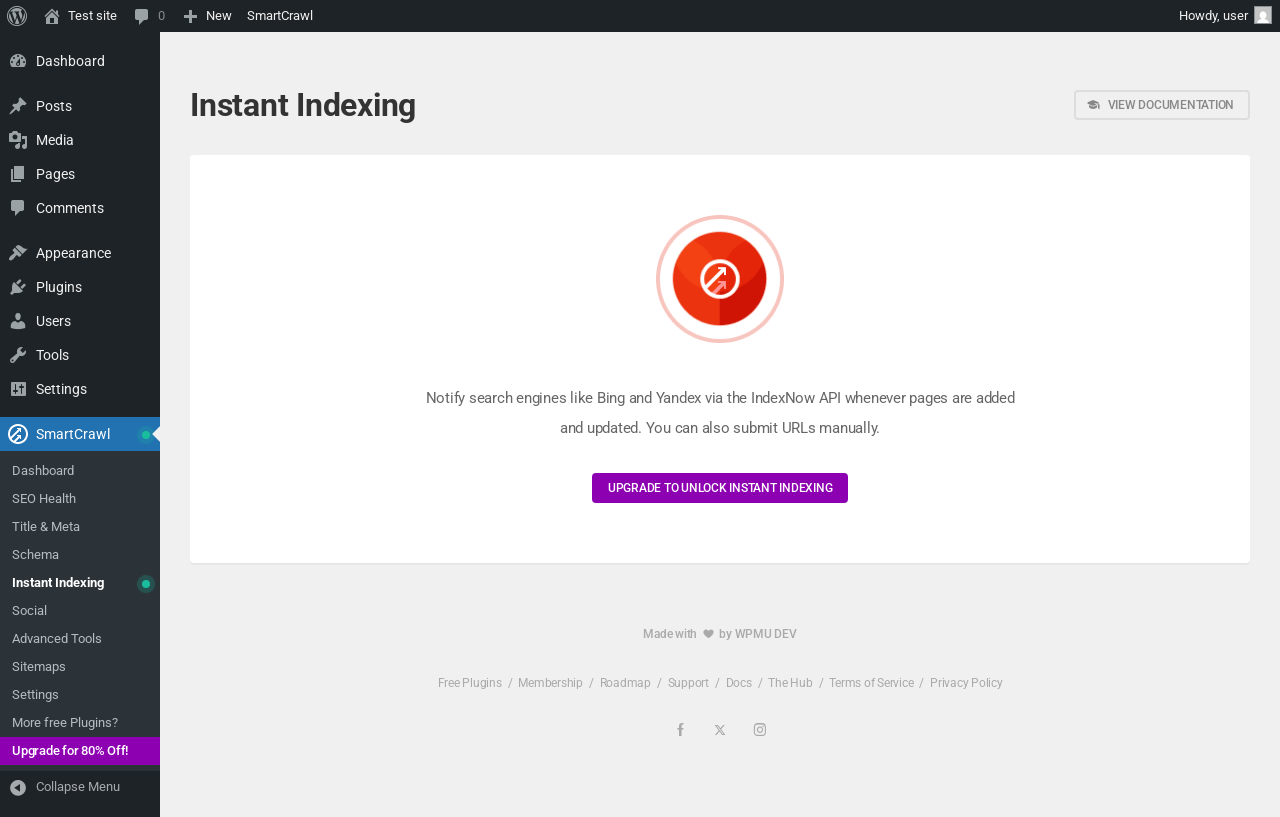Open Social submenu item
Viewport: 1280px width, 817px height.
(x=80, y=611)
